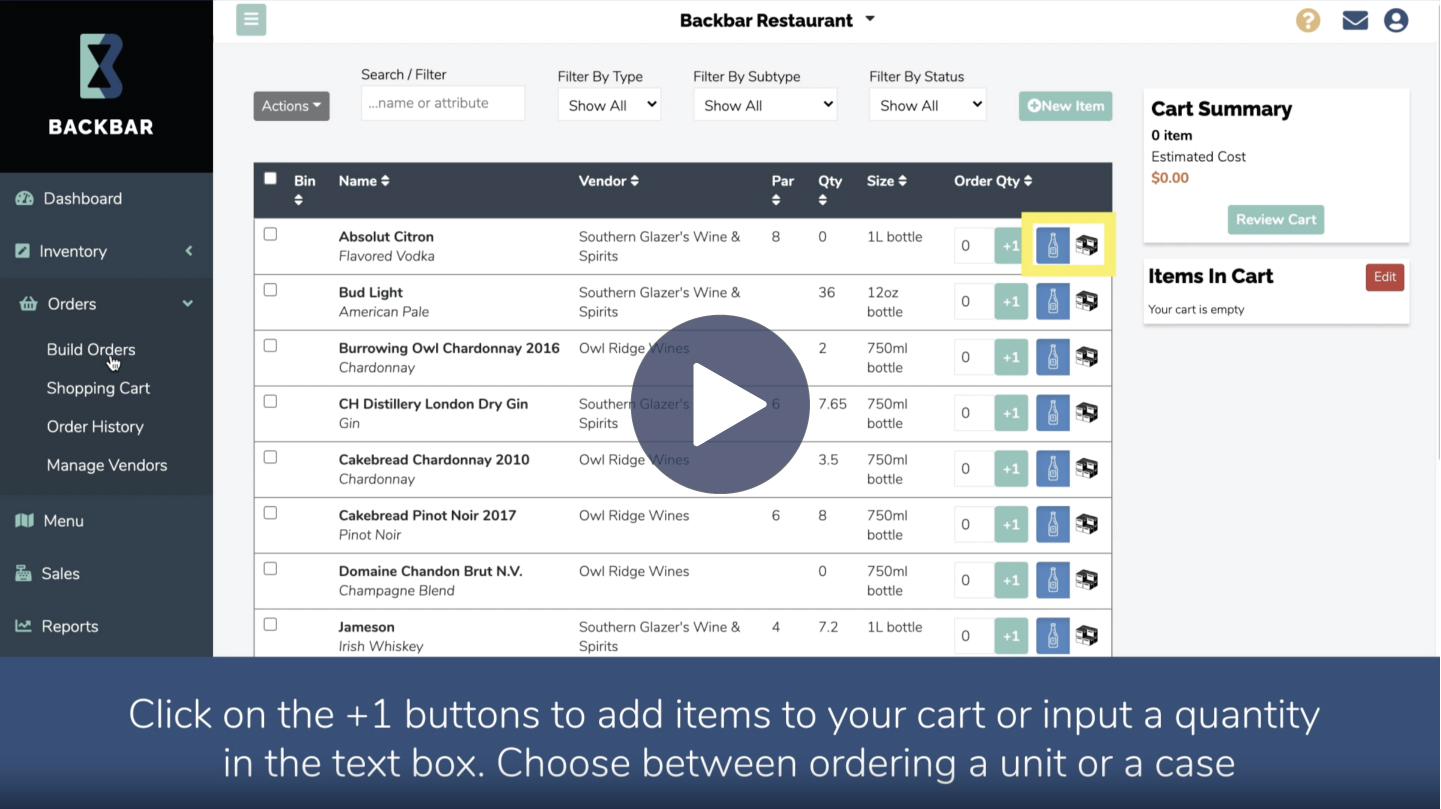Click the Search / Filter name input

[x=443, y=103]
